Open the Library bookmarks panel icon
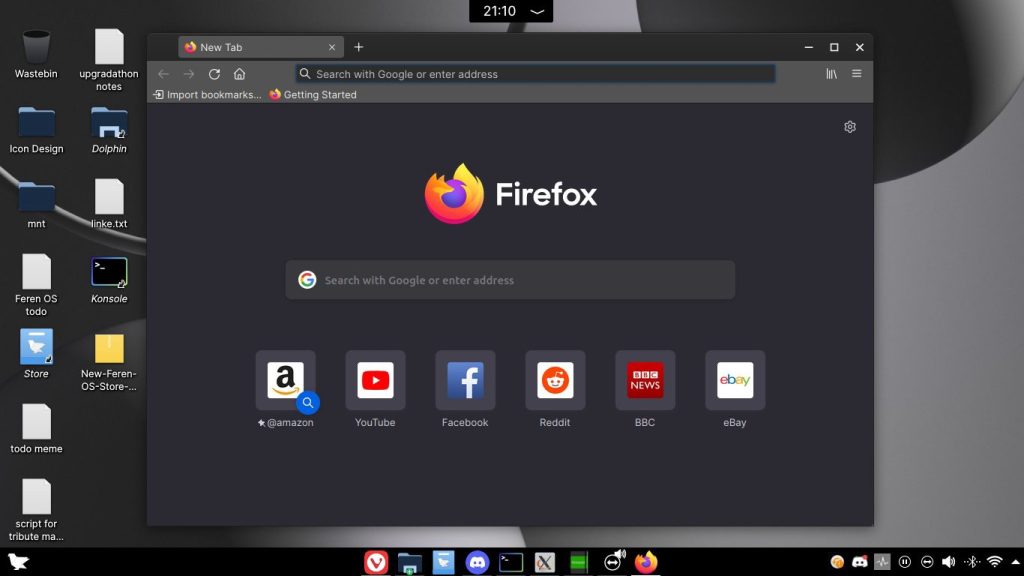Screen dimensions: 1024x576 coord(831,74)
